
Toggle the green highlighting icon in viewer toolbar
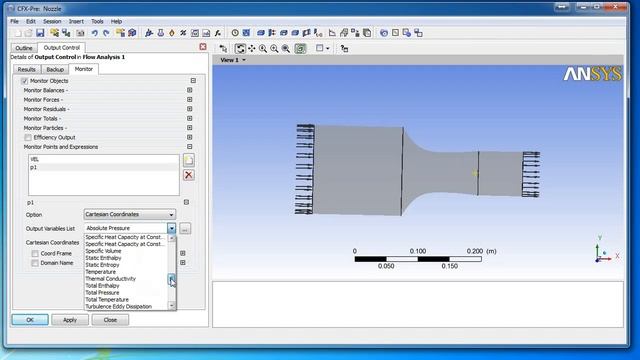[300, 49]
